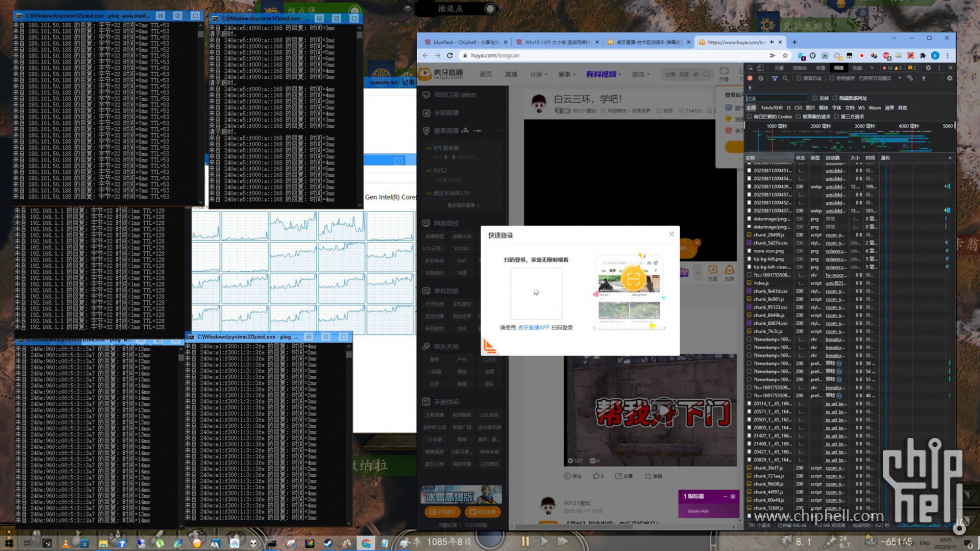Switch to Sources tab in DevTools
Image resolution: width=980 pixels, height=551 pixels.
[820, 68]
